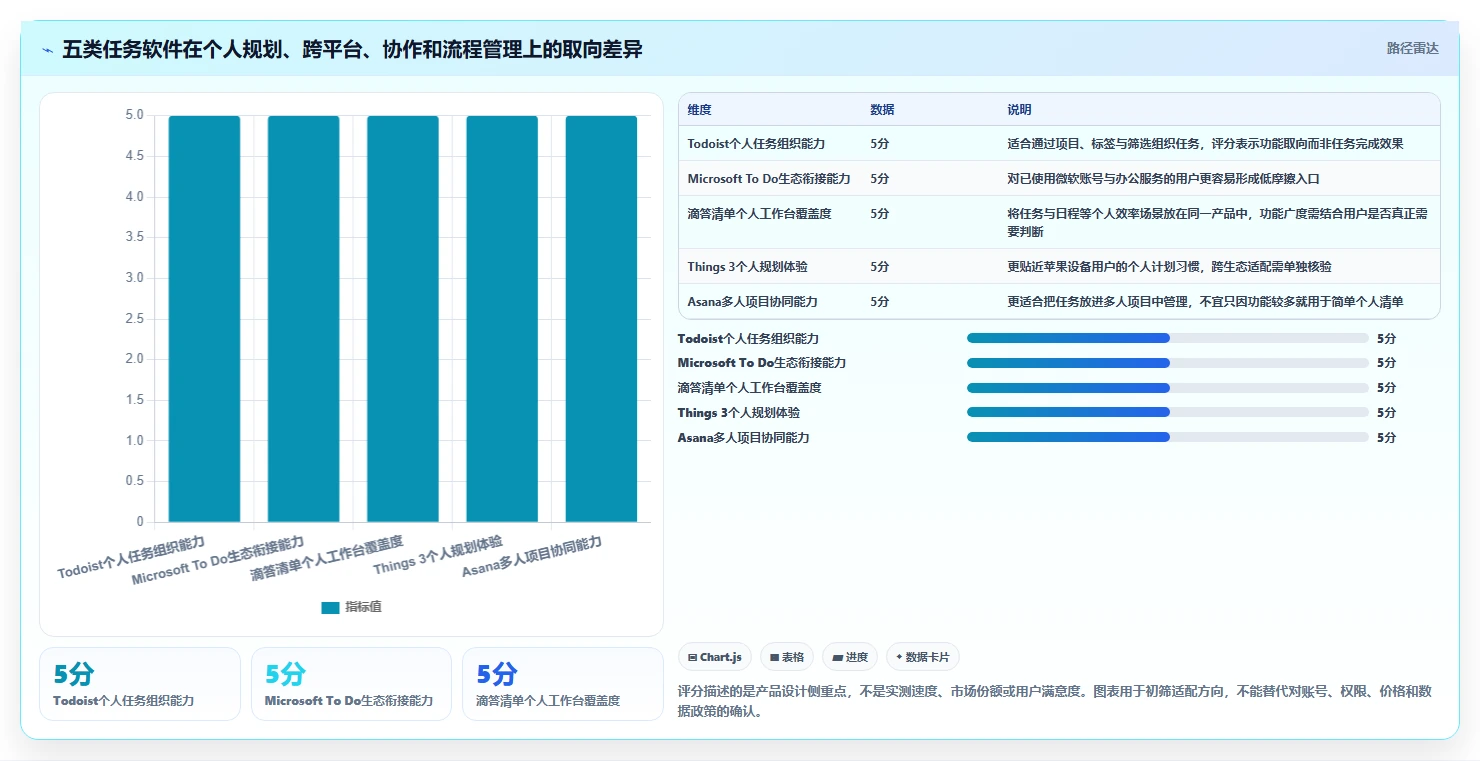Toggle the 指标值 legend swatch under the chart
Image resolution: width=1480 pixels, height=761 pixels.
click(x=330, y=607)
